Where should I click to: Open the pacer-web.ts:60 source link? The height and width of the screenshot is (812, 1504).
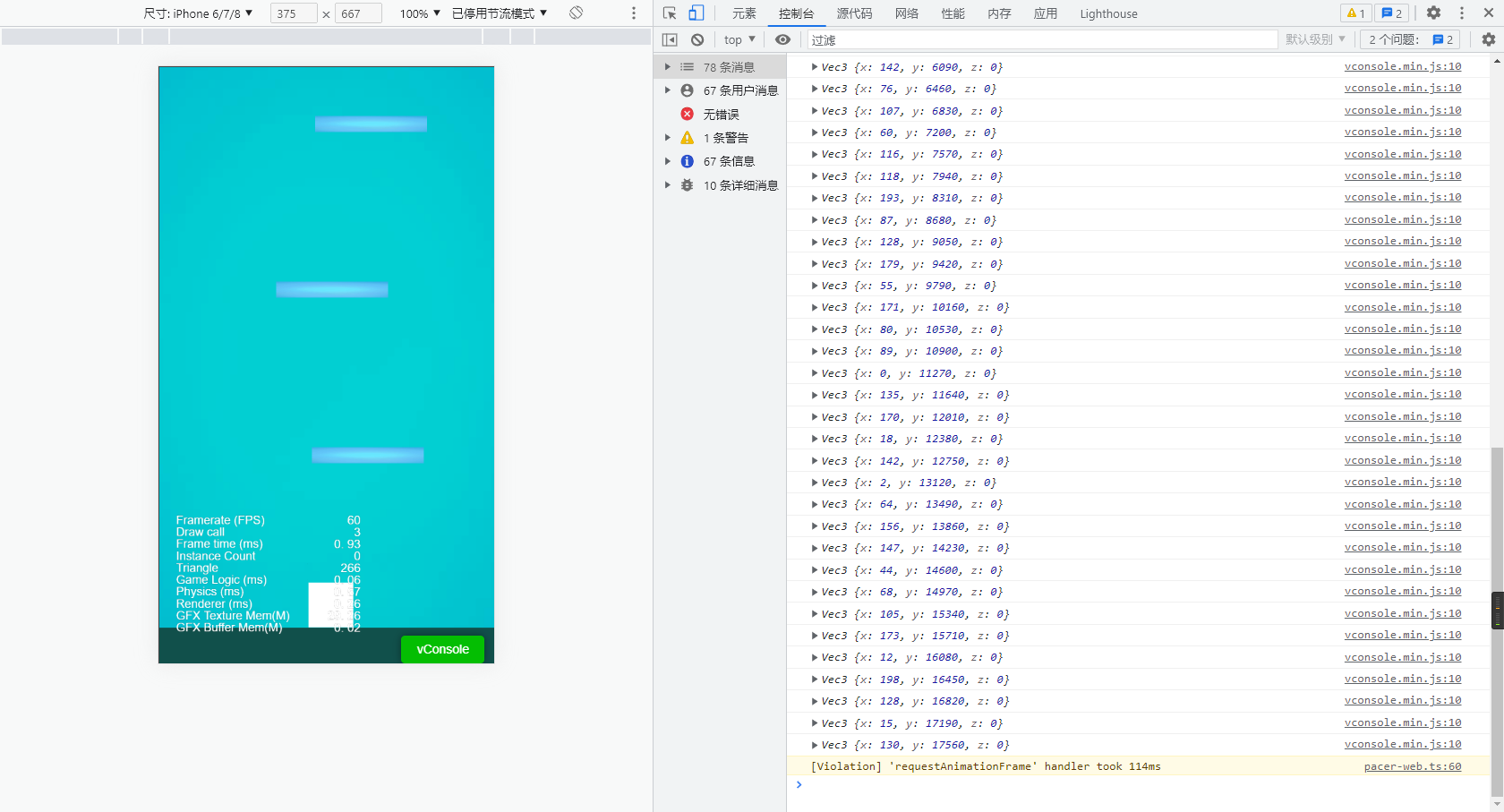(x=1413, y=766)
